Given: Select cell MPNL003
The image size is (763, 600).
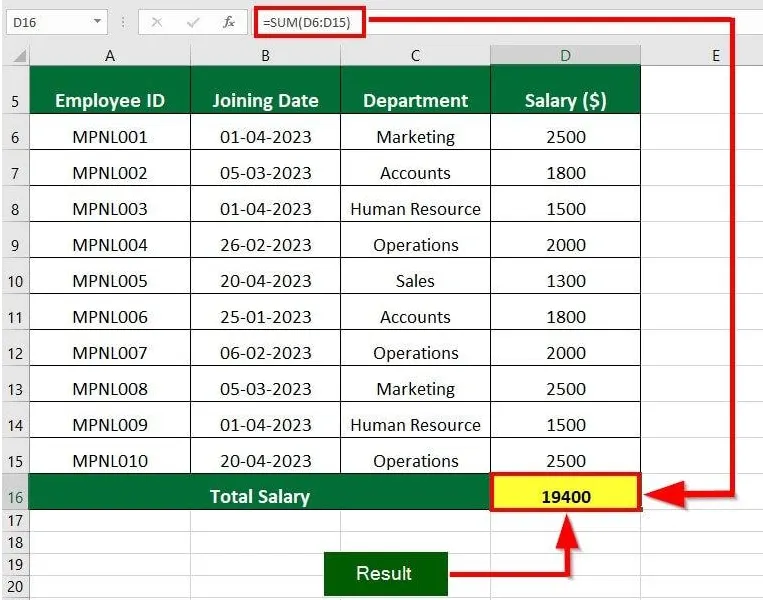Looking at the screenshot, I should pyautogui.click(x=110, y=204).
